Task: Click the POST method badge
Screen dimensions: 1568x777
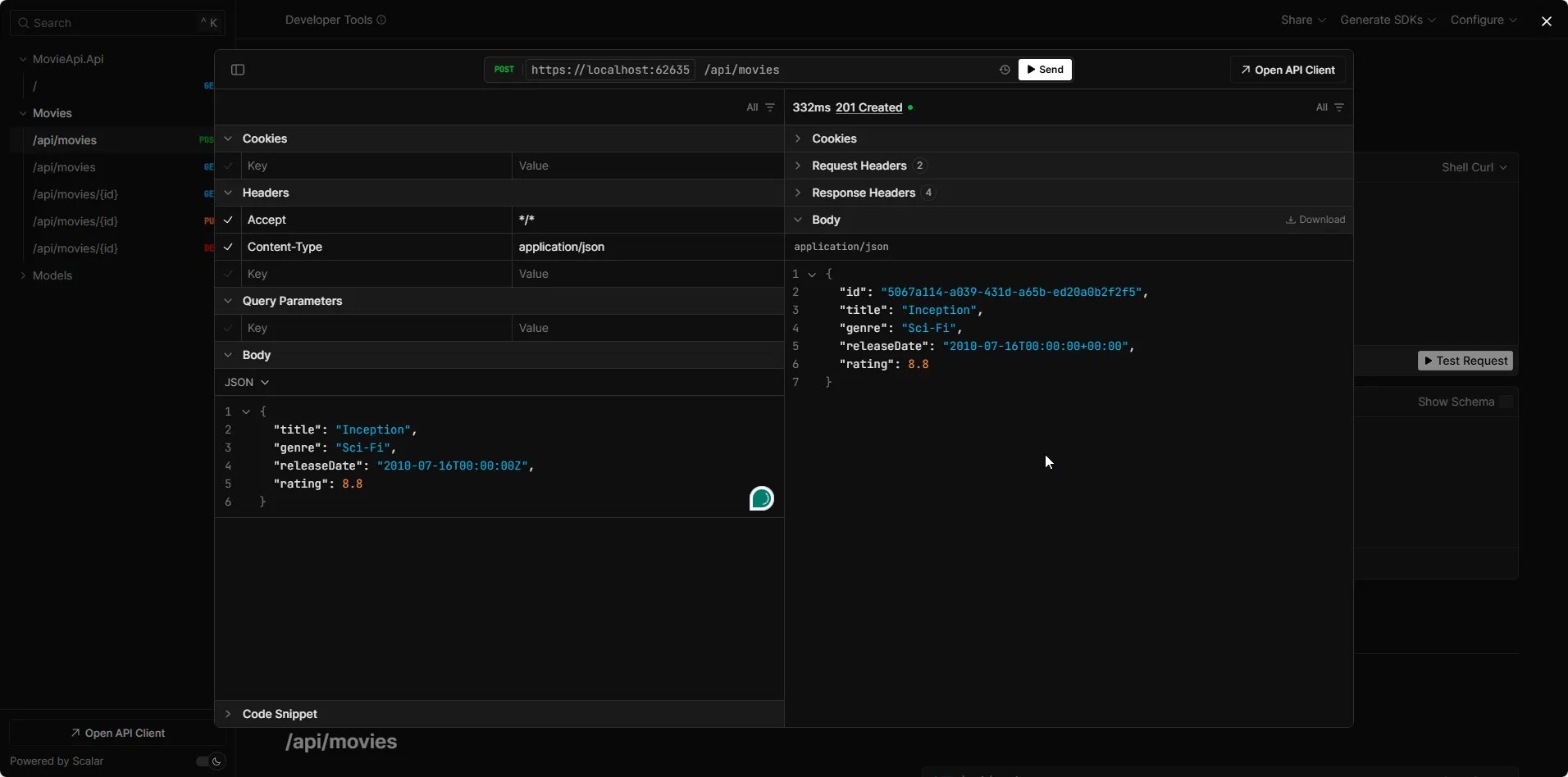Action: pos(504,70)
